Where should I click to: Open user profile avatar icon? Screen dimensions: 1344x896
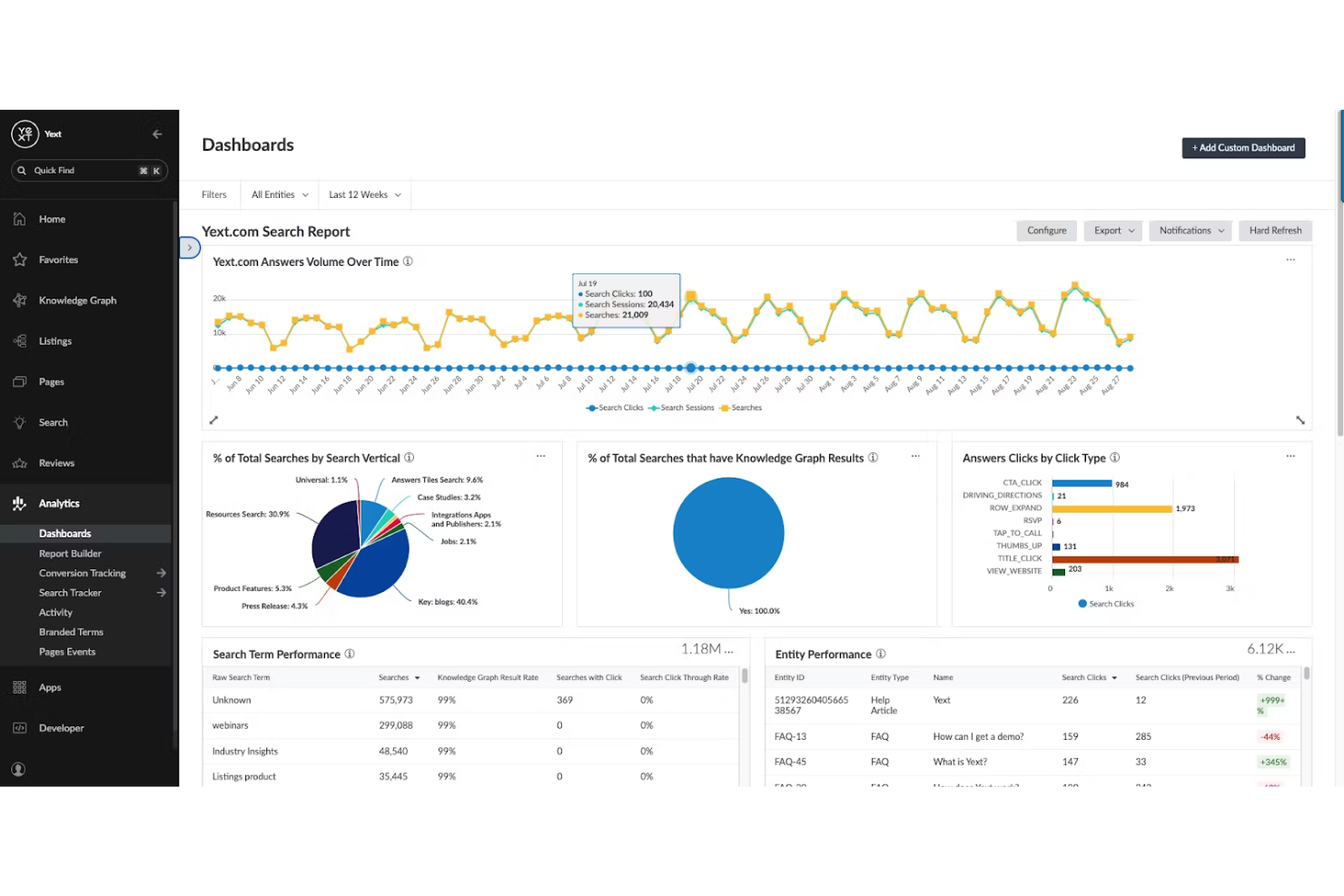tap(18, 770)
